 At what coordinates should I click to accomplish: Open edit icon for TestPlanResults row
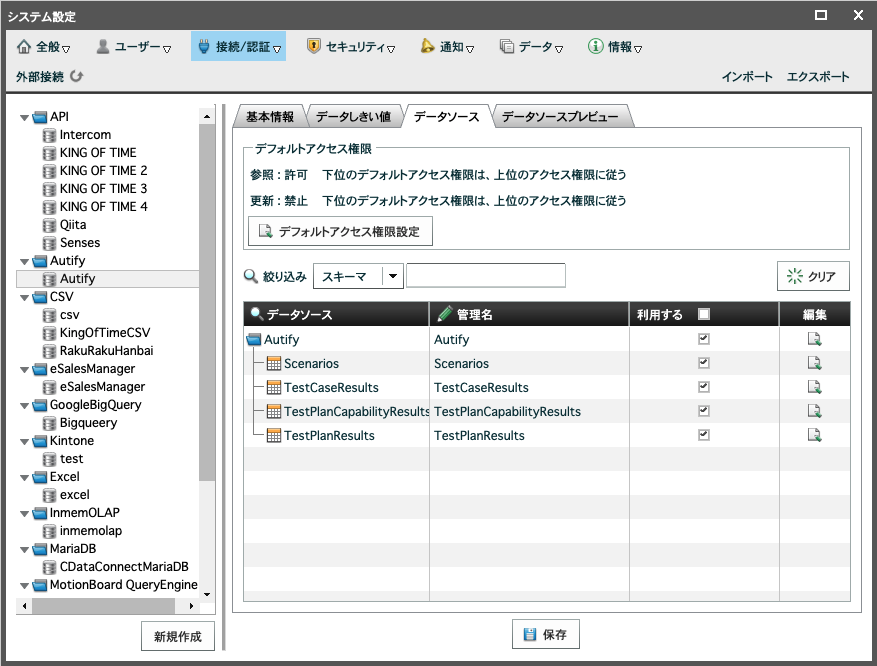[x=814, y=435]
